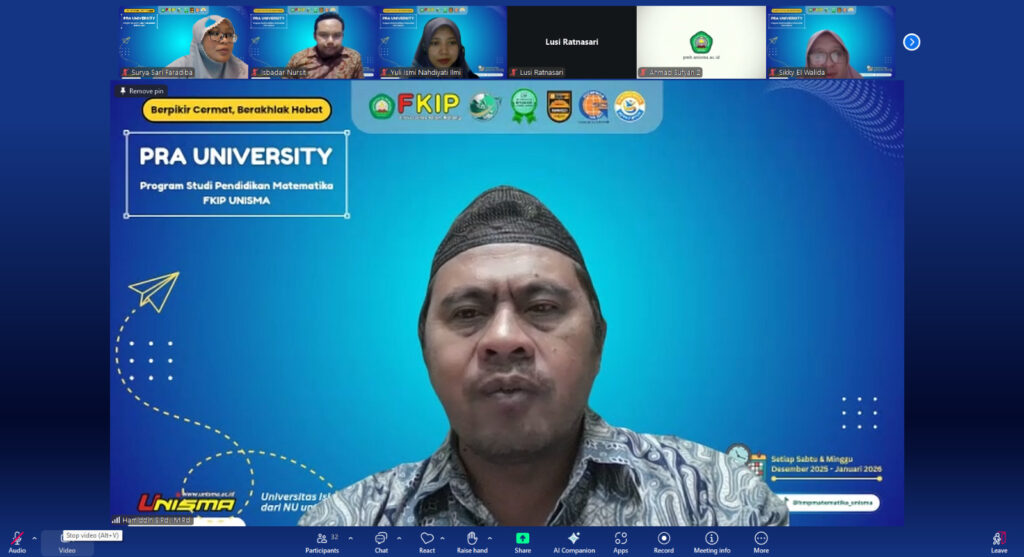Leave the meeting
Image resolution: width=1024 pixels, height=557 pixels.
coord(999,542)
